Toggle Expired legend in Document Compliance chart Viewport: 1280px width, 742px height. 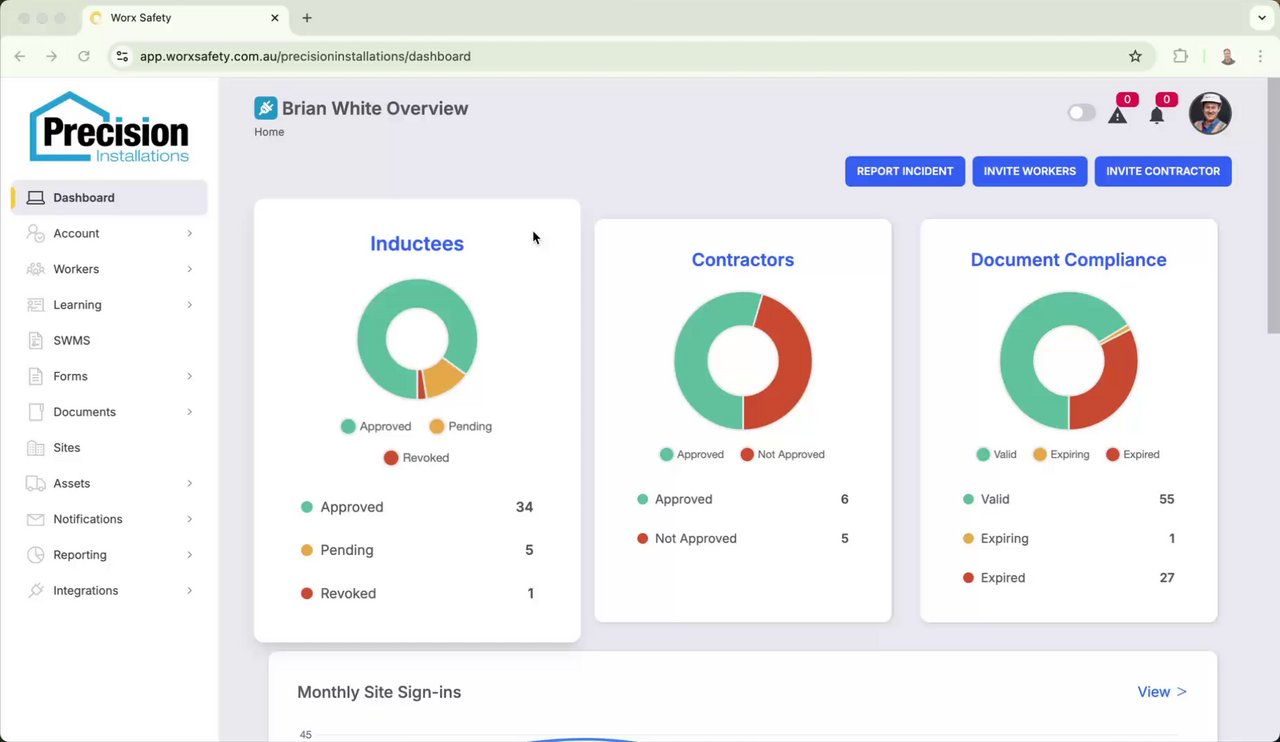coord(1133,454)
